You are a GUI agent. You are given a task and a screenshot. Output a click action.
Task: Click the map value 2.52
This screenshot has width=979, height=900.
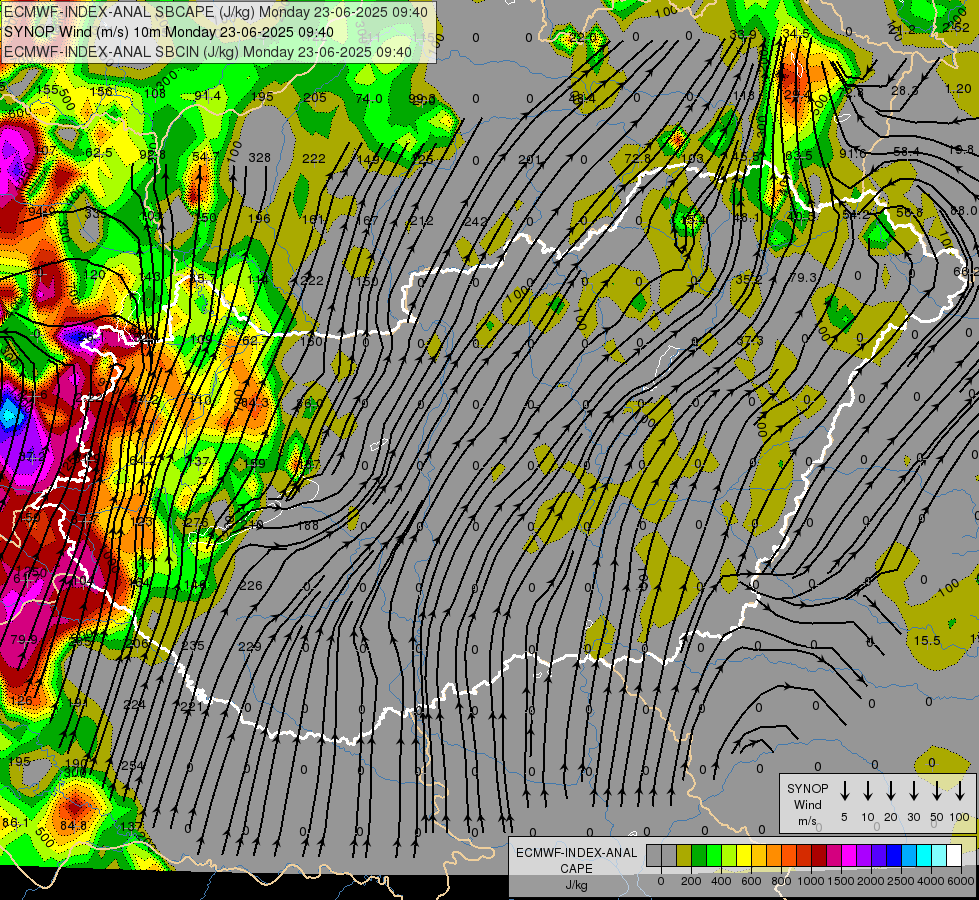pyautogui.click(x=956, y=27)
